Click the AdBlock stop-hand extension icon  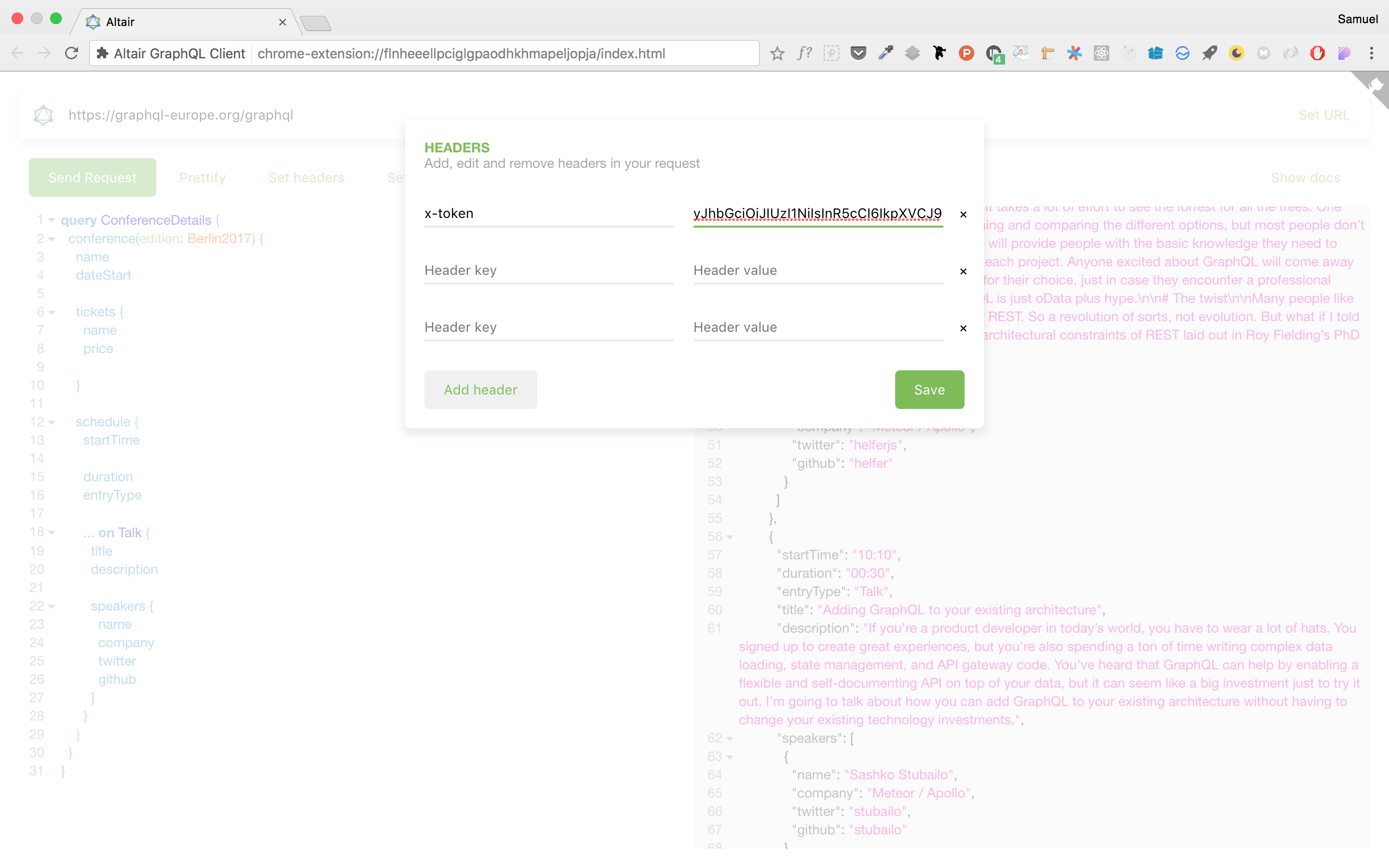click(x=1317, y=53)
